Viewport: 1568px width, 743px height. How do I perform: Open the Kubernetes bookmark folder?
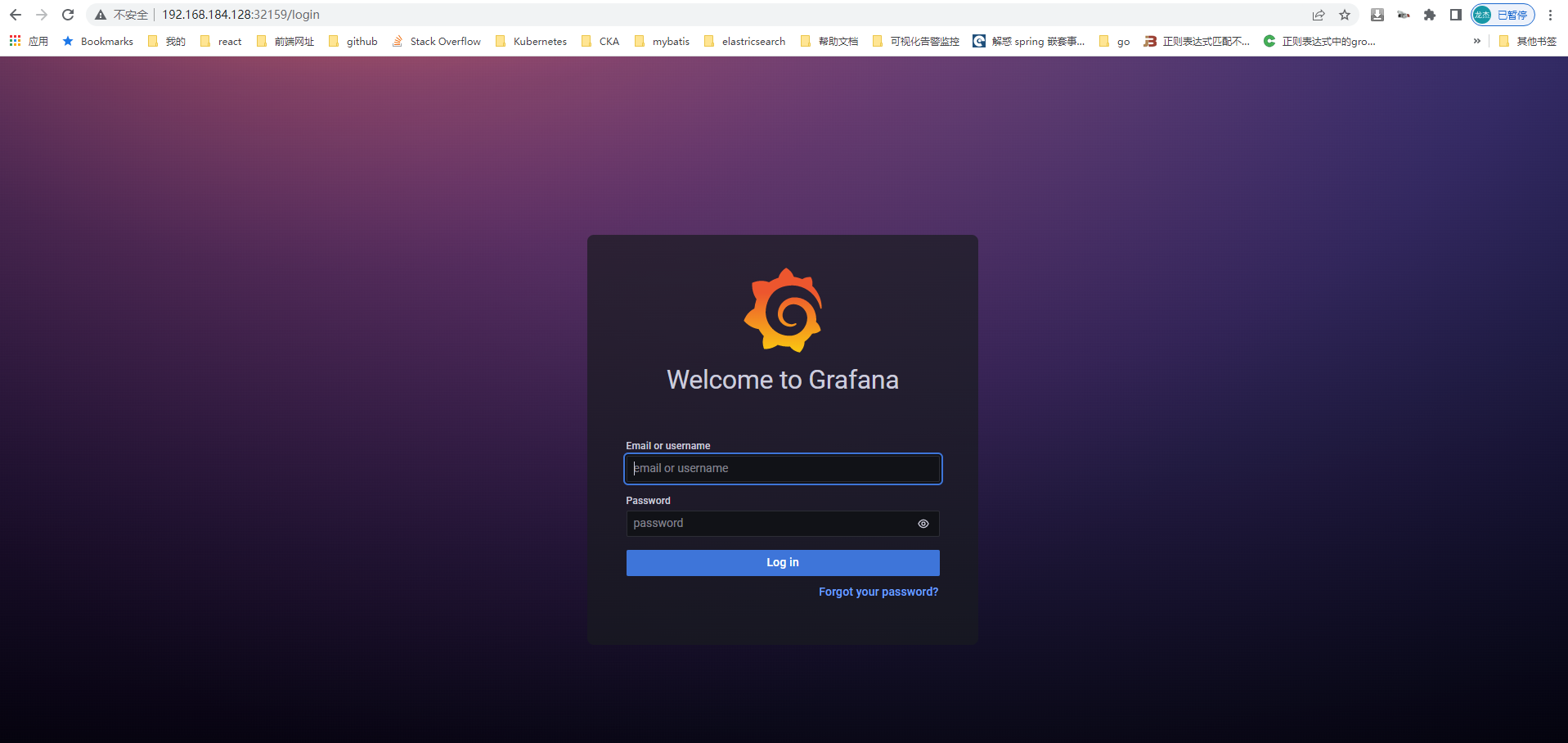point(531,41)
